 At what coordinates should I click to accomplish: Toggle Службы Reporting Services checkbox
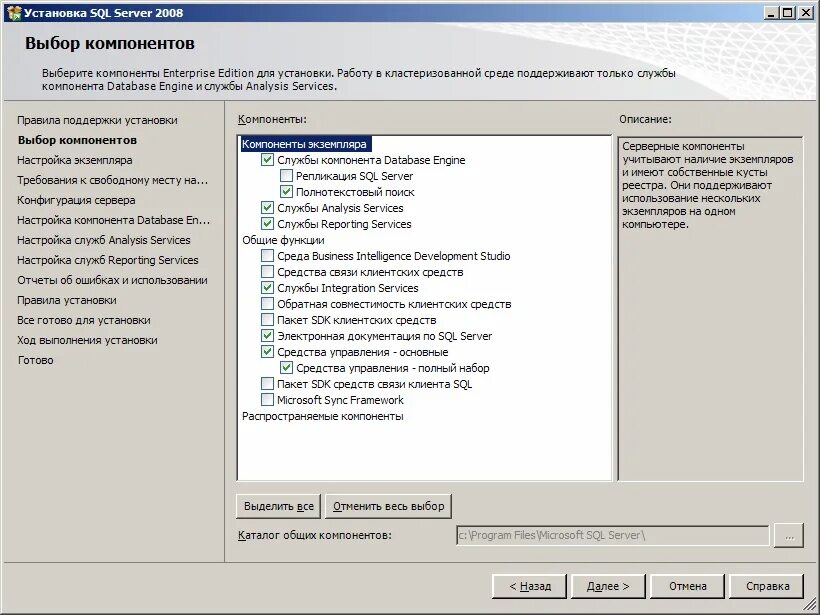[267, 224]
